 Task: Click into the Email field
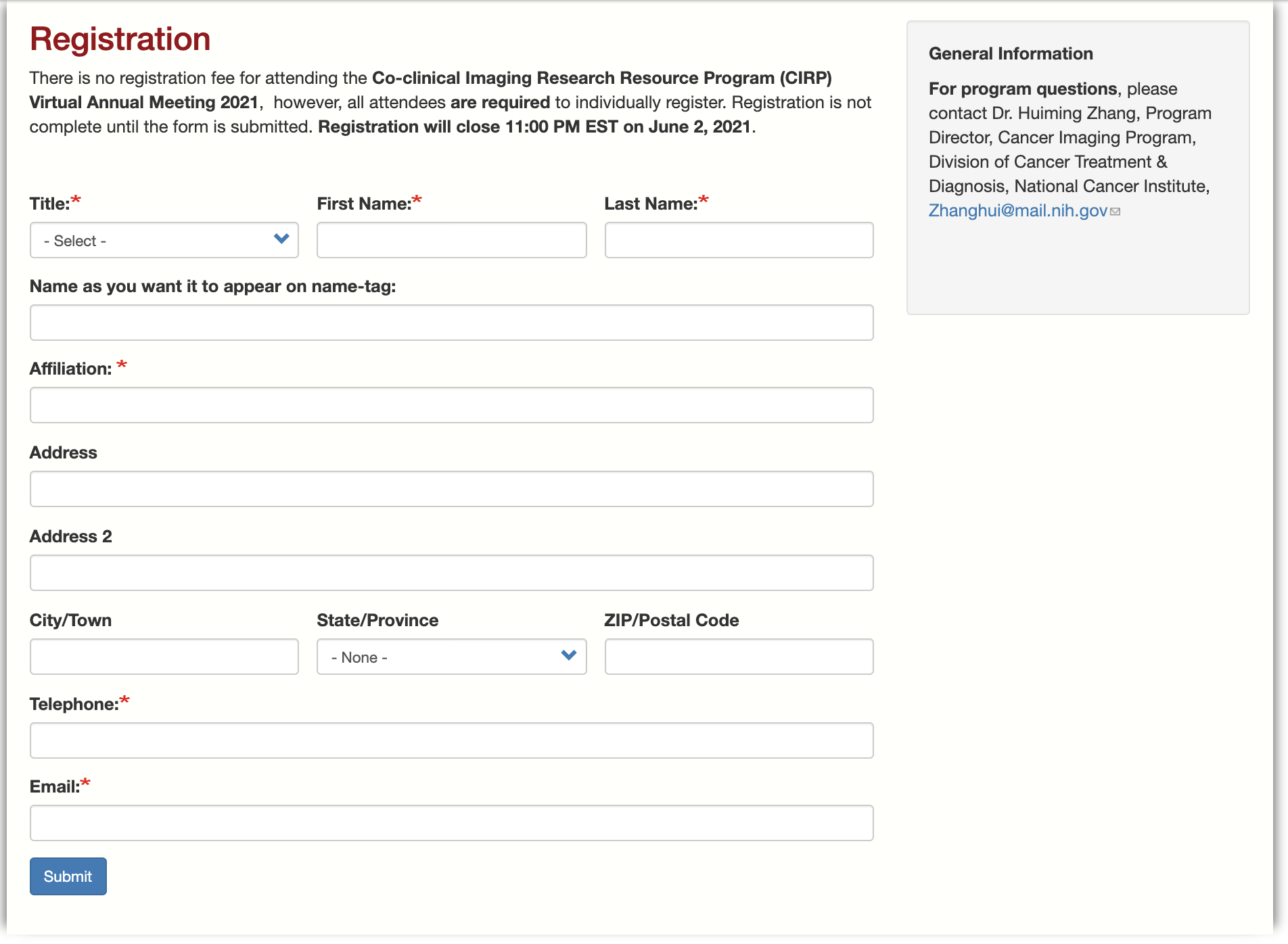click(x=451, y=824)
